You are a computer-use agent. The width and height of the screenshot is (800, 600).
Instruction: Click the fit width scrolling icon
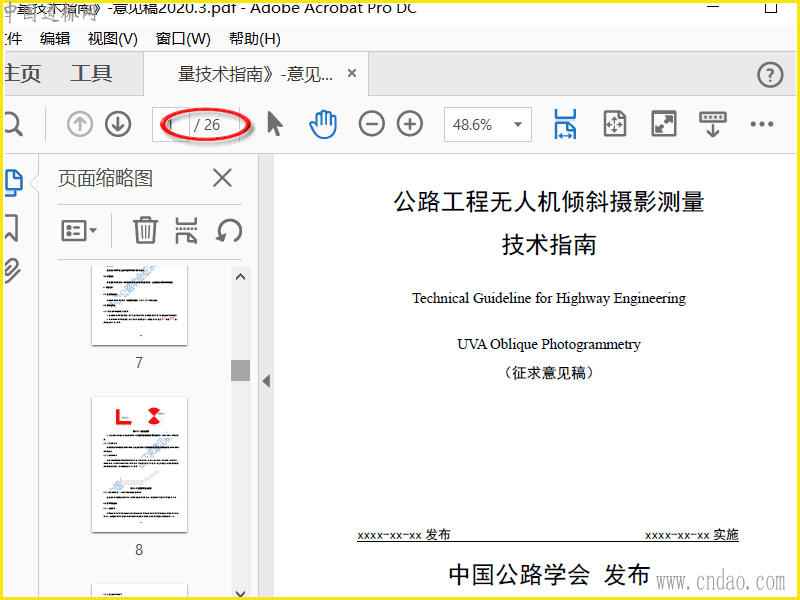click(x=565, y=124)
